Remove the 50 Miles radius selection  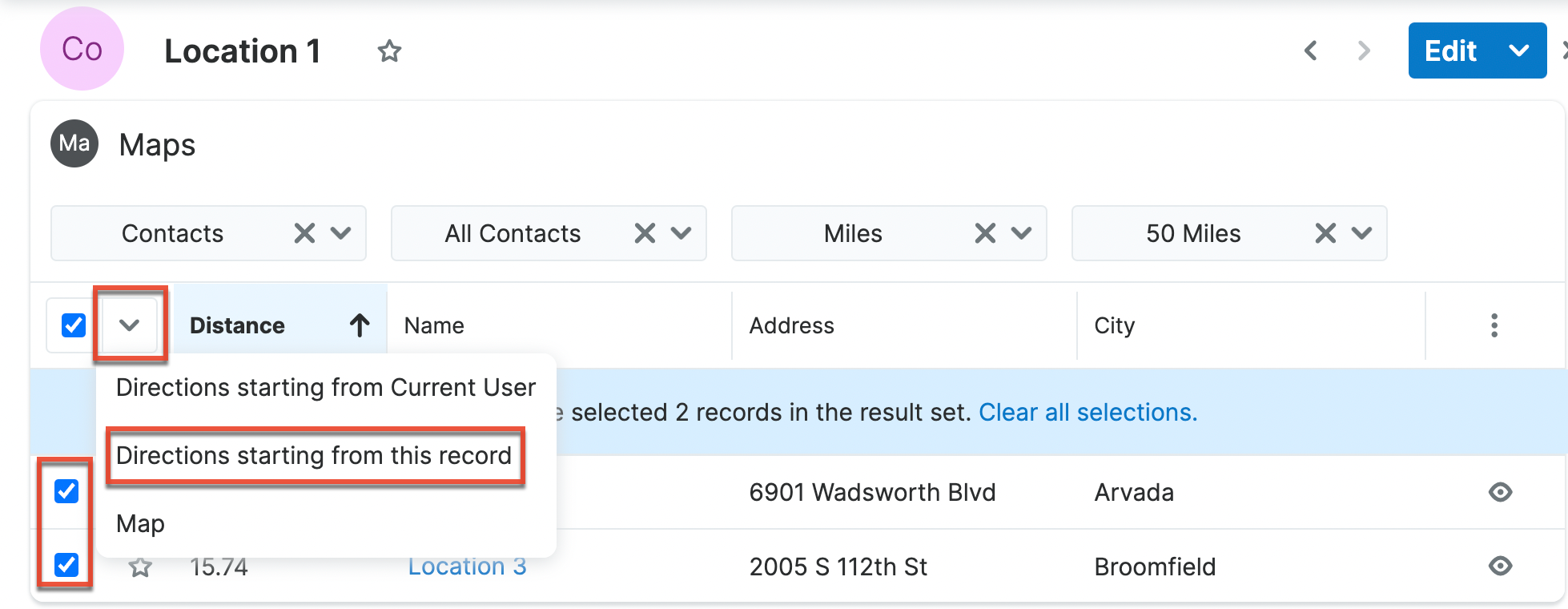[1325, 233]
